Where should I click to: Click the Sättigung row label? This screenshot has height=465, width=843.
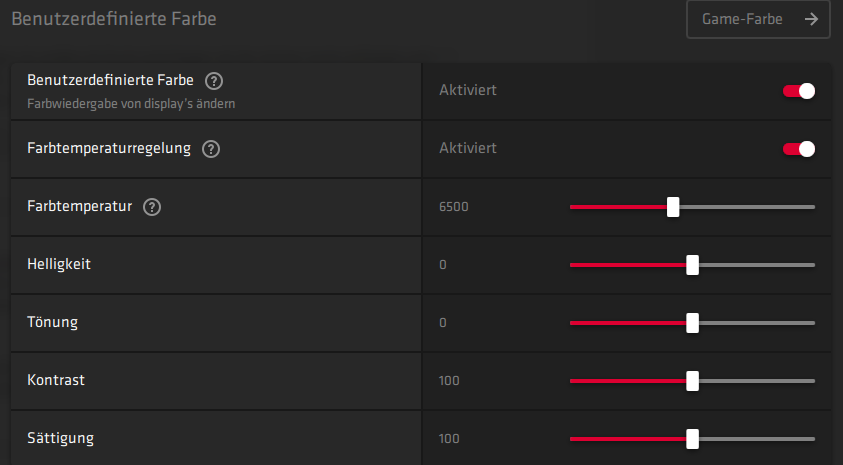61,438
